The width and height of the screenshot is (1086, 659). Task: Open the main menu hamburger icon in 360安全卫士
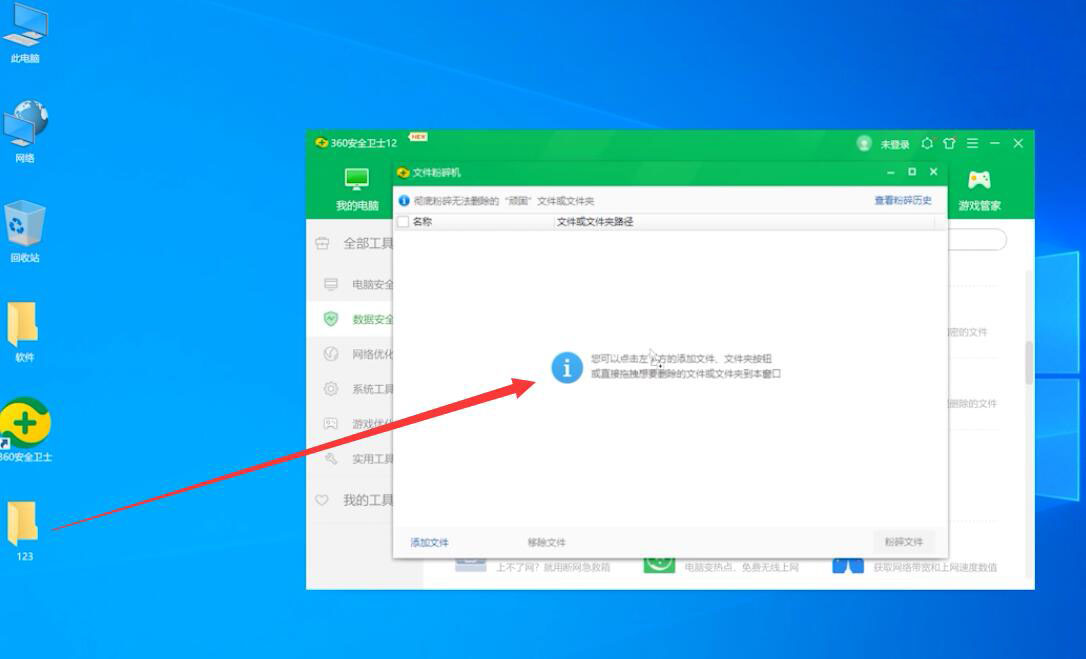click(972, 143)
